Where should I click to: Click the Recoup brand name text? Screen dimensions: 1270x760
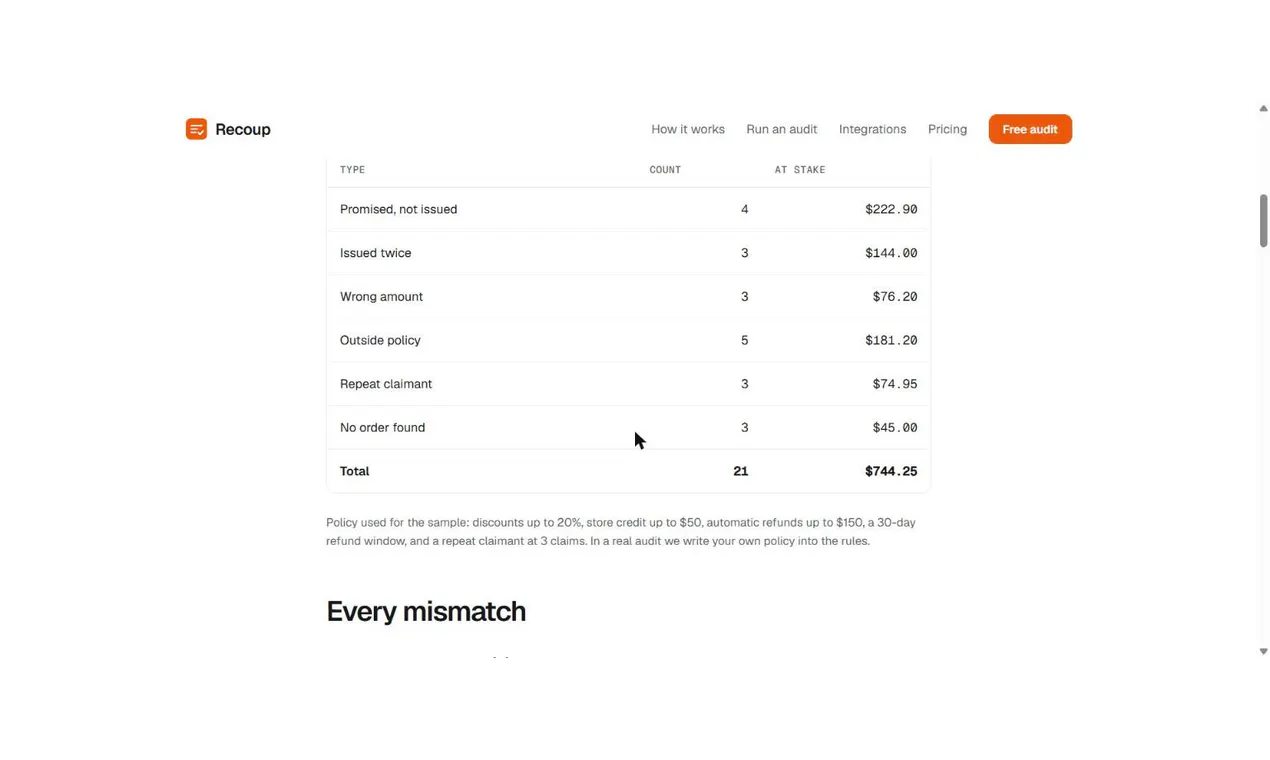coord(243,129)
